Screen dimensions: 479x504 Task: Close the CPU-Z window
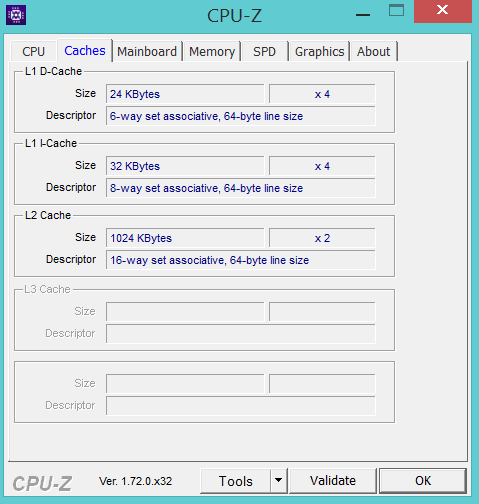tap(443, 11)
